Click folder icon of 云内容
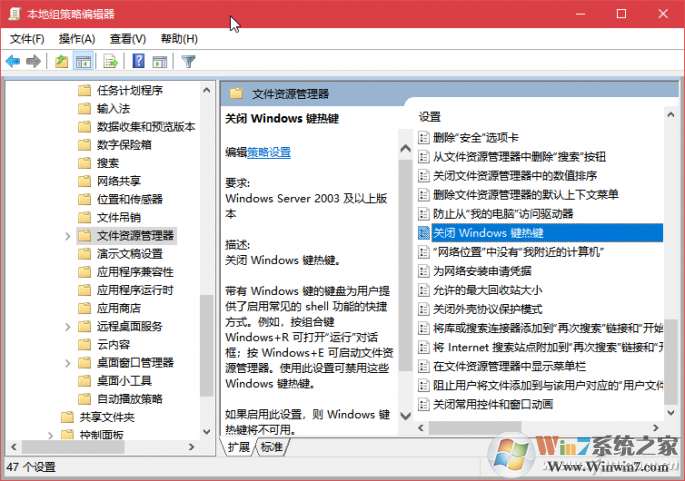Screen dimensions: 685x481 pyautogui.click(x=84, y=344)
